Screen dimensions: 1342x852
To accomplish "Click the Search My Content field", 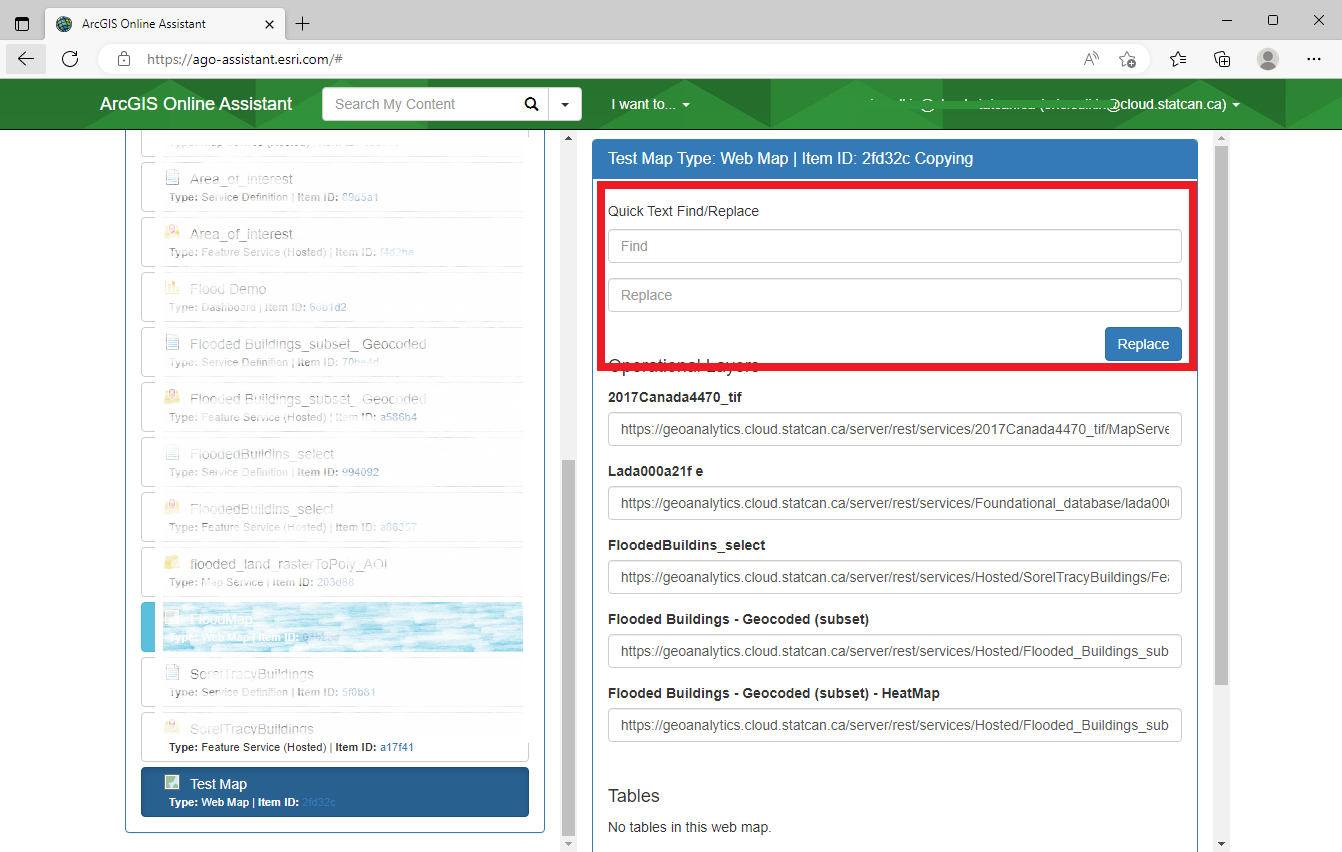I will click(419, 104).
